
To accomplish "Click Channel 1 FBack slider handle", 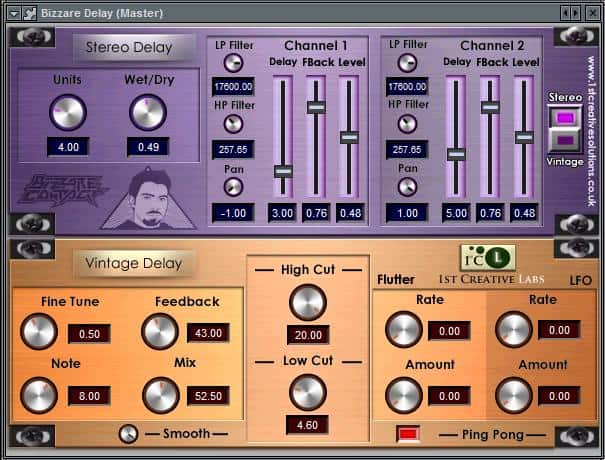I will click(316, 107).
